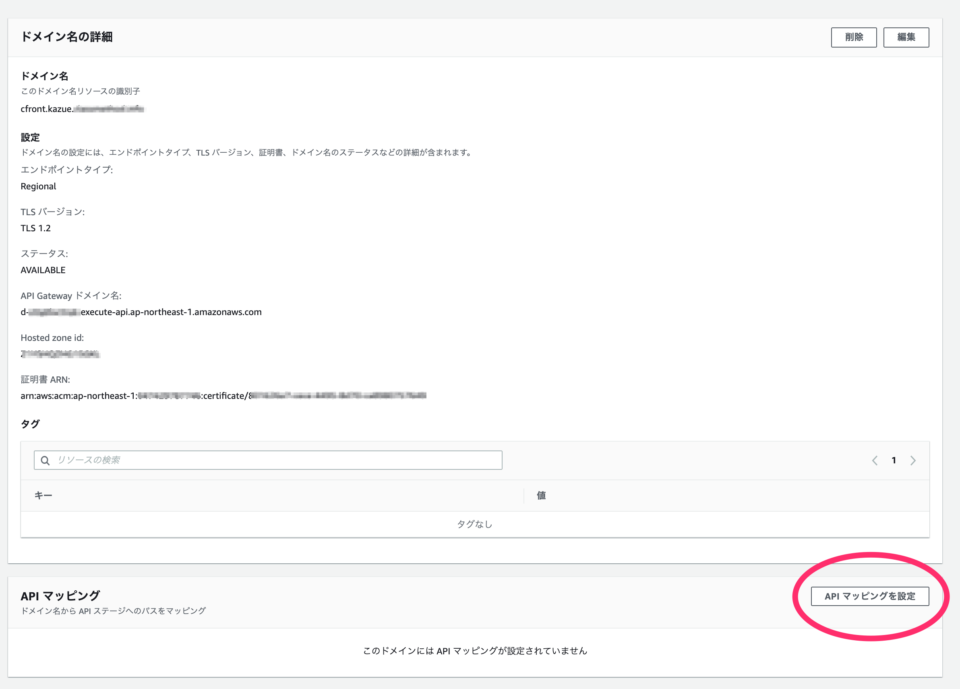
Task: Click the ドメイン名の詳細 panel heading
Action: click(67, 37)
